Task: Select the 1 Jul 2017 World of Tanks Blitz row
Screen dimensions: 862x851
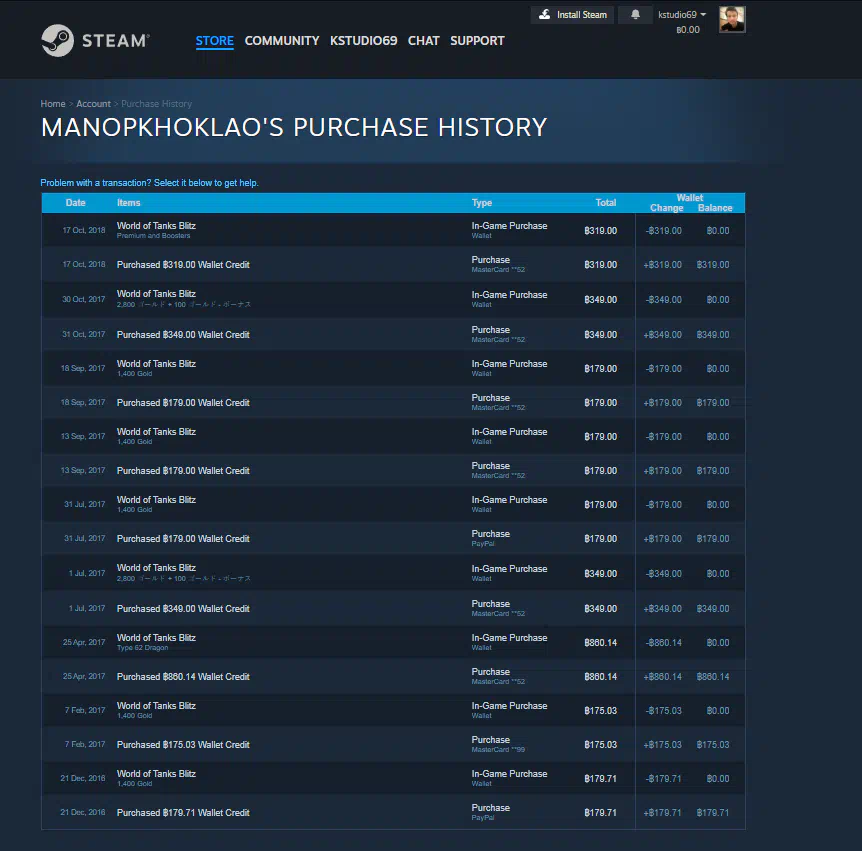Action: pyautogui.click(x=393, y=573)
